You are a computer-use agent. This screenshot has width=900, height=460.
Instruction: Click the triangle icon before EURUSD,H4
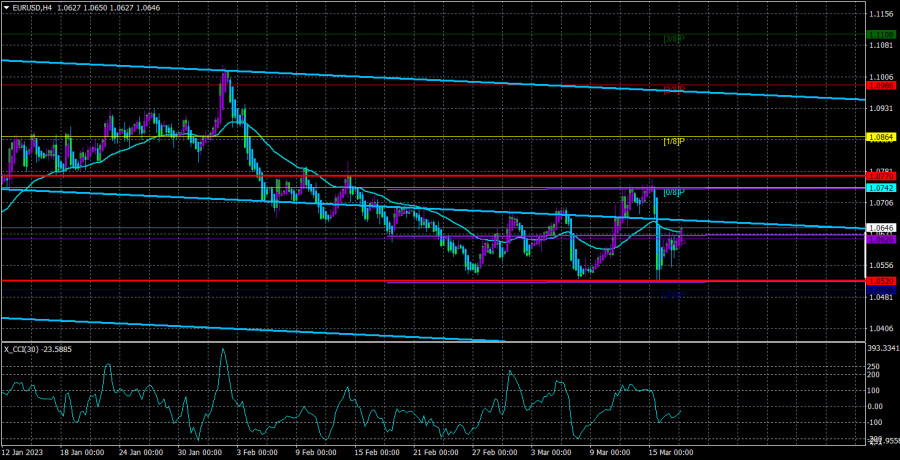pyautogui.click(x=6, y=7)
